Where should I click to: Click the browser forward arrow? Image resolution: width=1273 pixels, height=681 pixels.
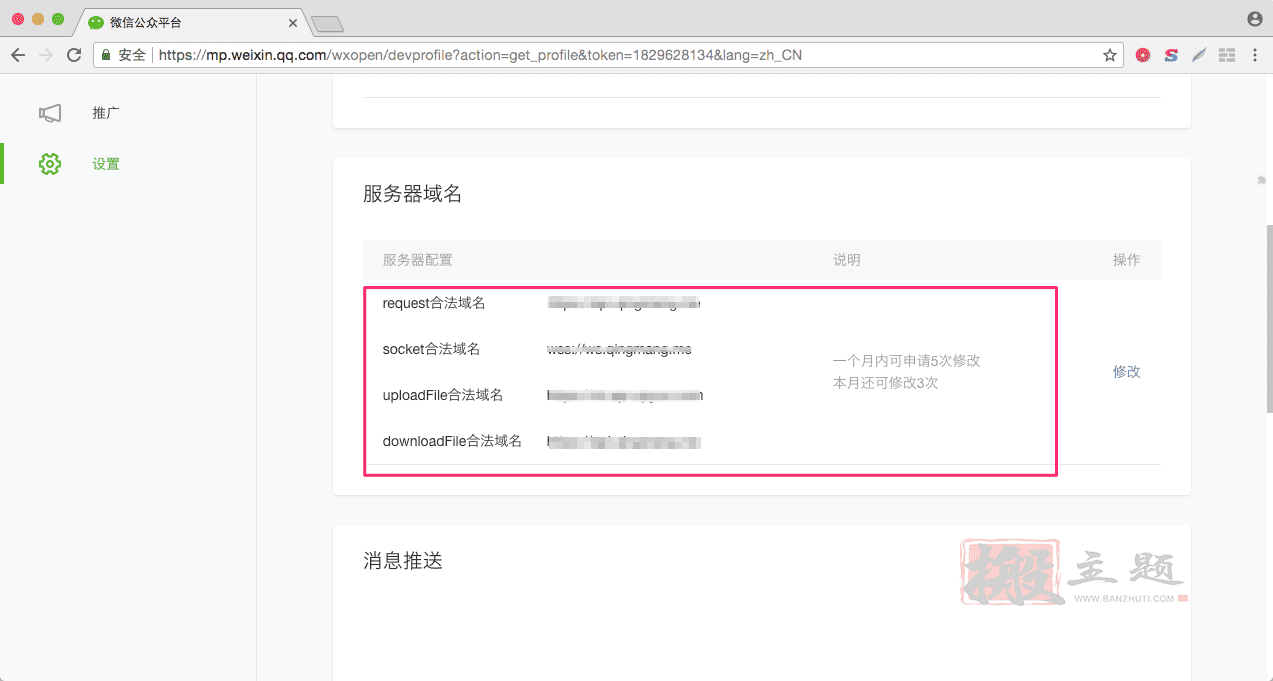coord(46,55)
